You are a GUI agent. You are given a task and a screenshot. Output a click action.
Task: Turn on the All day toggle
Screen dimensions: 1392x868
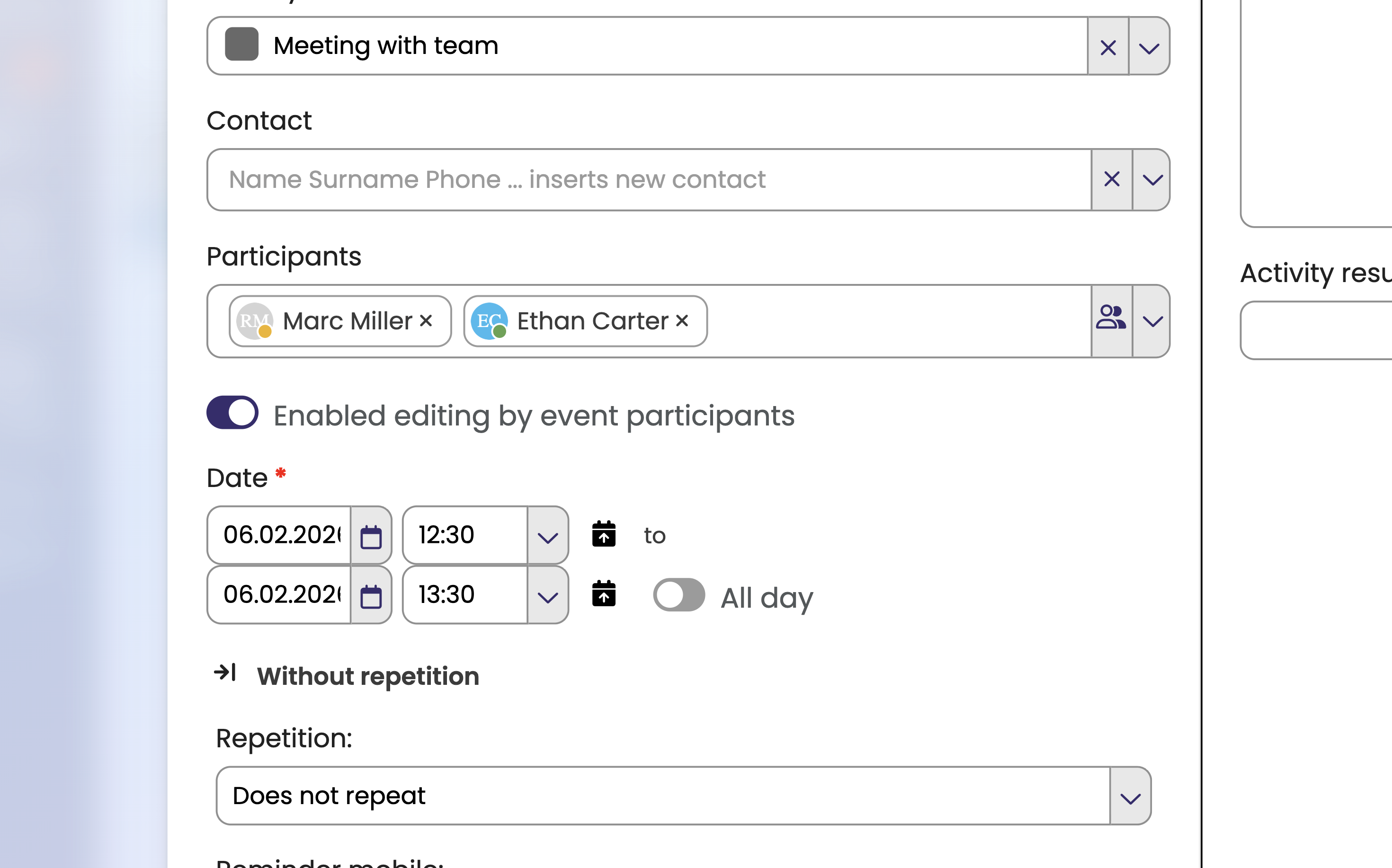pos(679,595)
